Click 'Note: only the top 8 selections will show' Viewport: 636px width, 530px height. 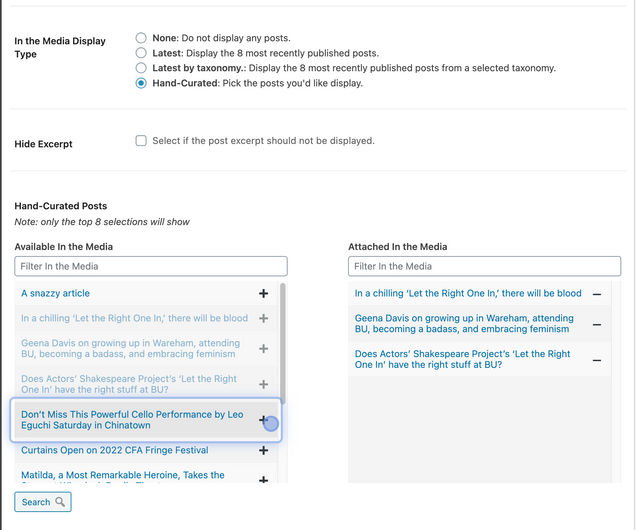tap(102, 222)
